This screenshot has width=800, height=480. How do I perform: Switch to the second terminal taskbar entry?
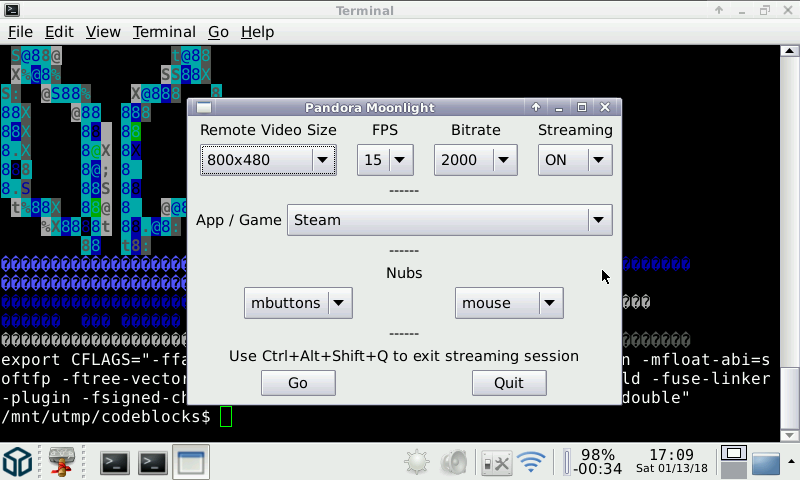pyautogui.click(x=153, y=463)
